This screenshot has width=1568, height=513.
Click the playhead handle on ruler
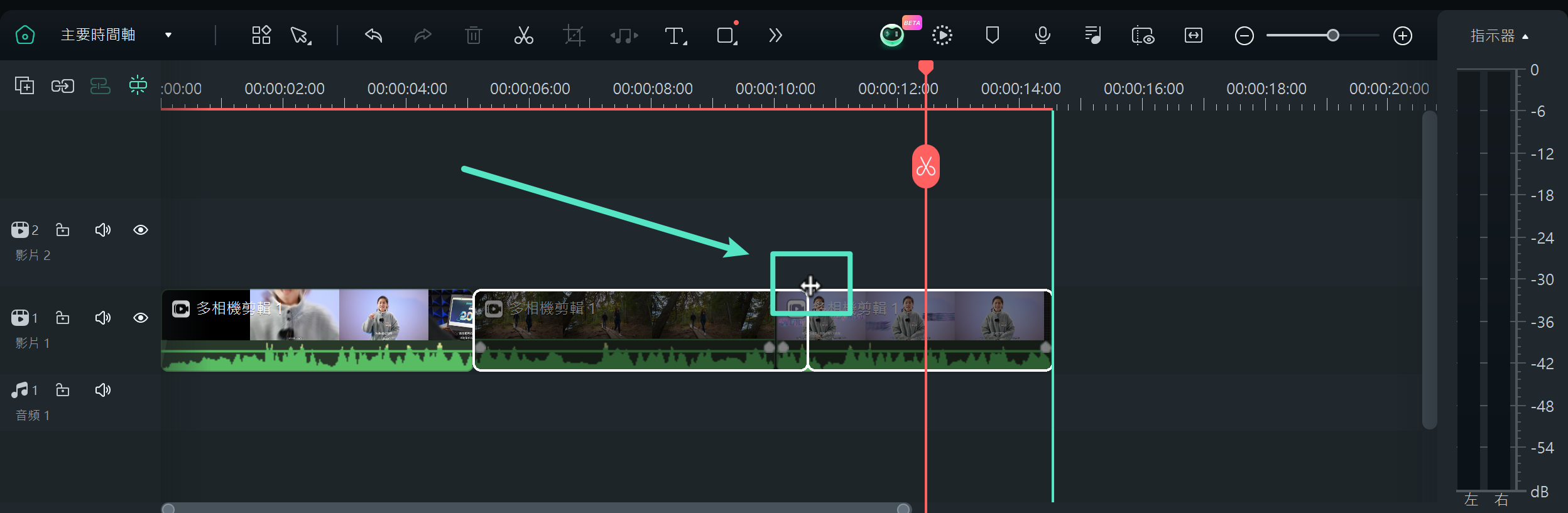pyautogui.click(x=925, y=67)
